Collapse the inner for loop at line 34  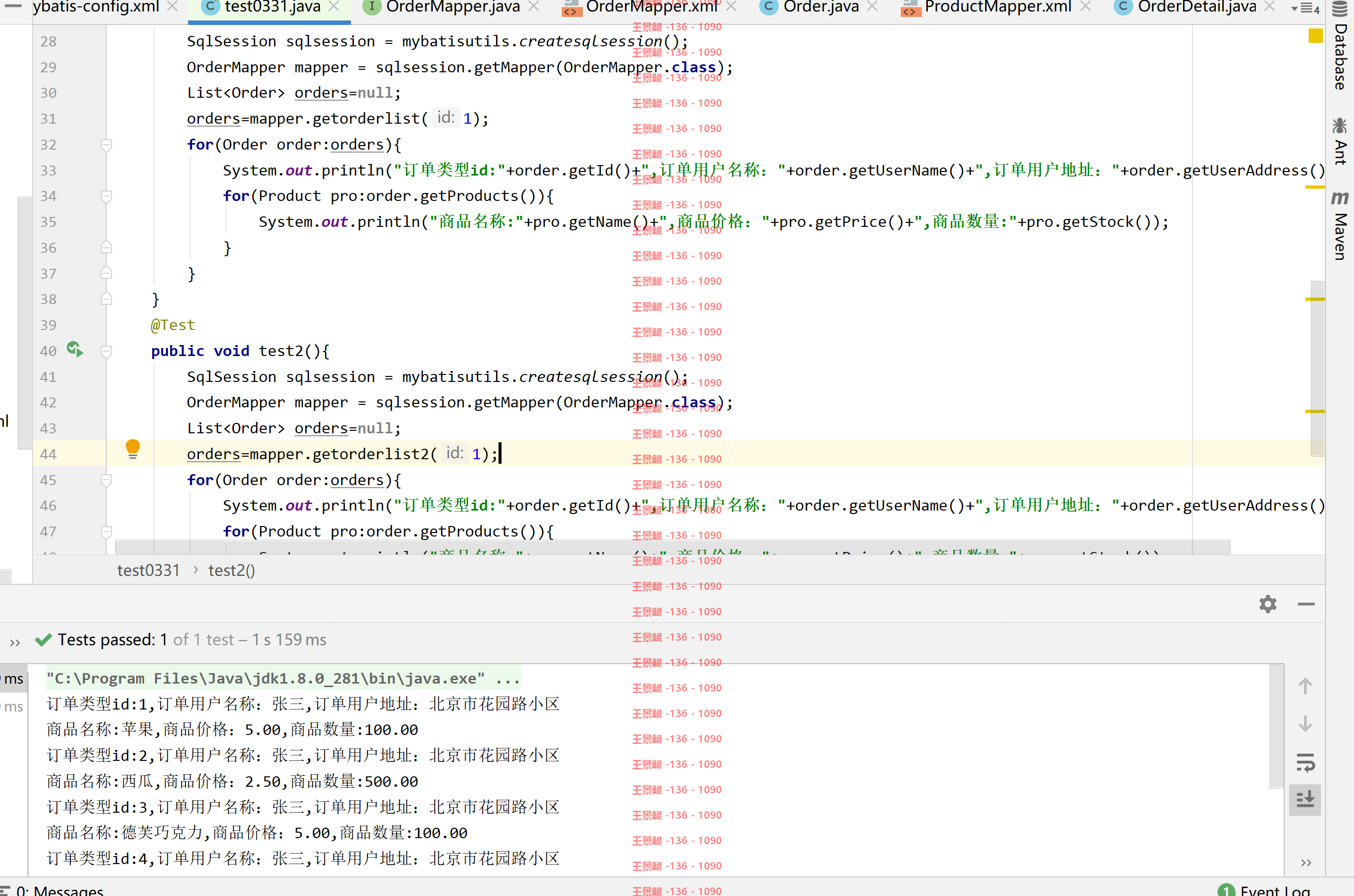(106, 196)
